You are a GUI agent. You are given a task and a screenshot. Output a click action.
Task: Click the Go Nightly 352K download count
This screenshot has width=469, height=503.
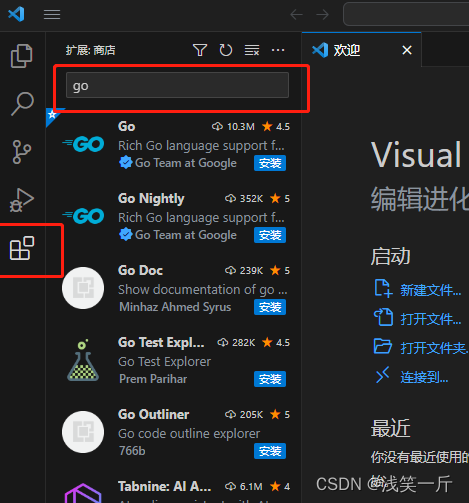pyautogui.click(x=244, y=199)
